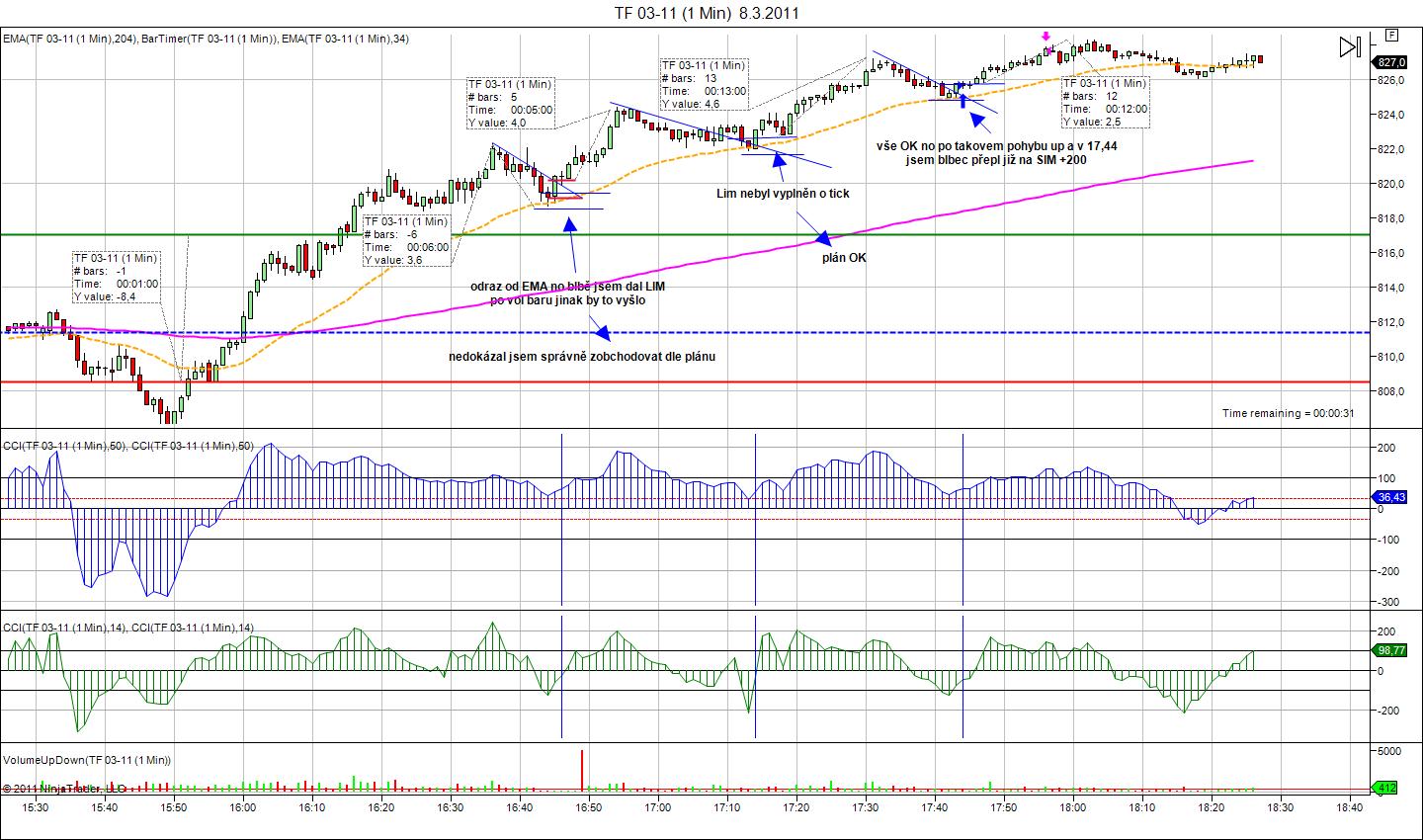The height and width of the screenshot is (840, 1423).
Task: Click the 16:00 time axis label
Action: [x=242, y=807]
